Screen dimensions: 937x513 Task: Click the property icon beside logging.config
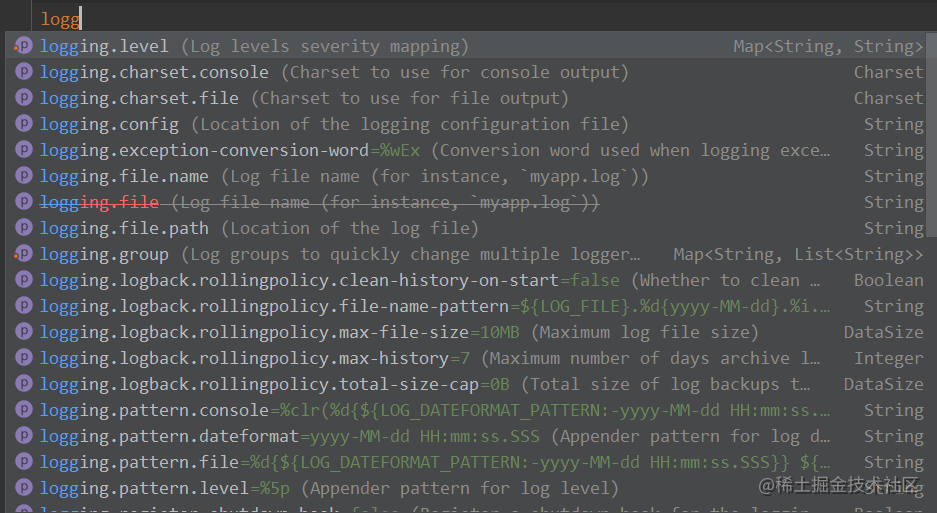(23, 124)
